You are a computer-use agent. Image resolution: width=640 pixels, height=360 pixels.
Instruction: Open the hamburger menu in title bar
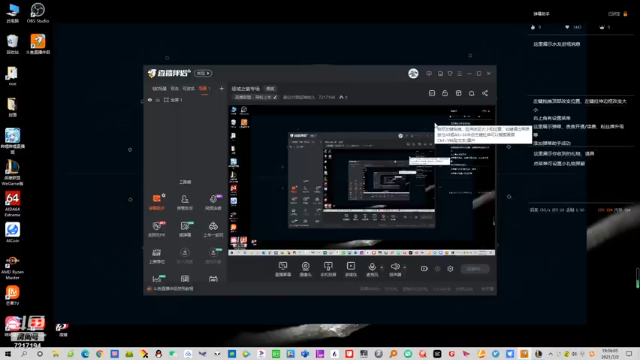(x=460, y=73)
